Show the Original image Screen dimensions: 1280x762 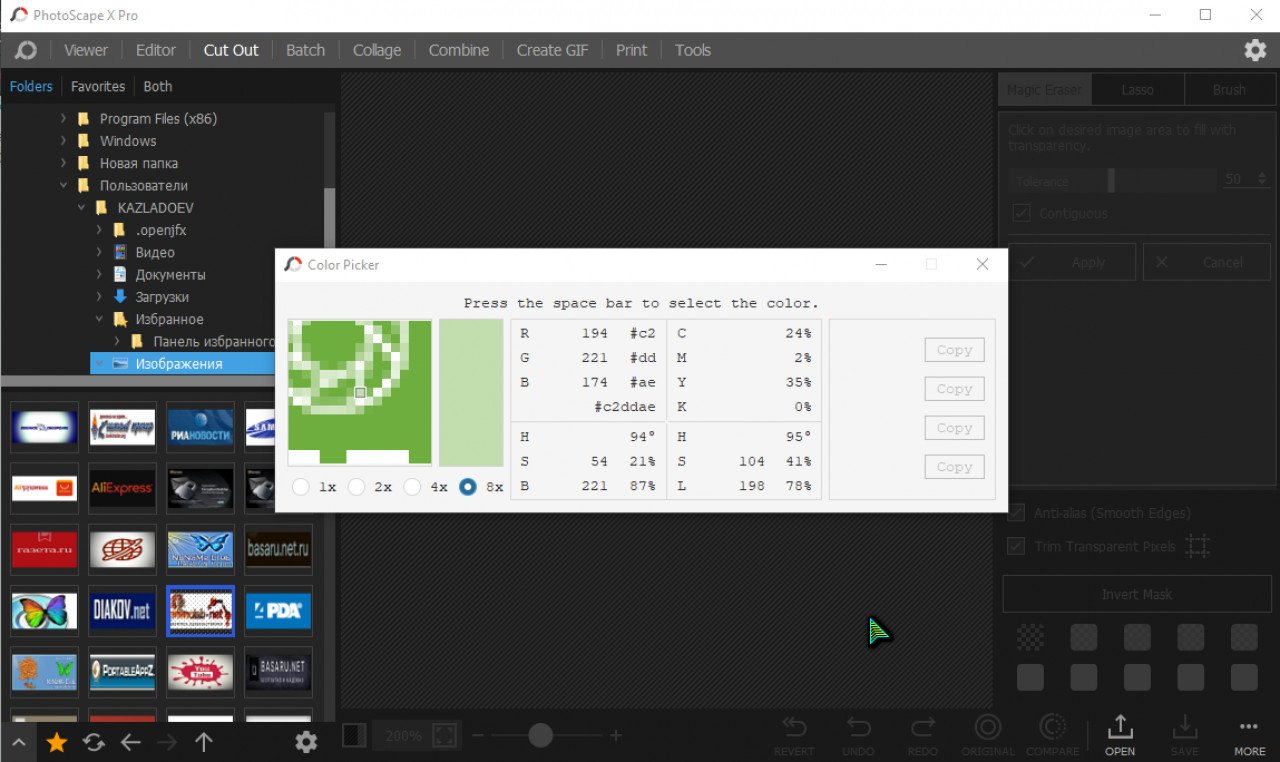coord(987,735)
